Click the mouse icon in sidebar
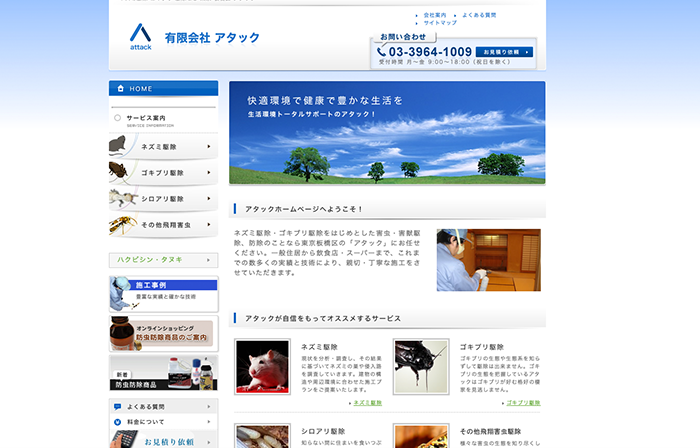Viewport: 700px width, 448px height. 117,145
